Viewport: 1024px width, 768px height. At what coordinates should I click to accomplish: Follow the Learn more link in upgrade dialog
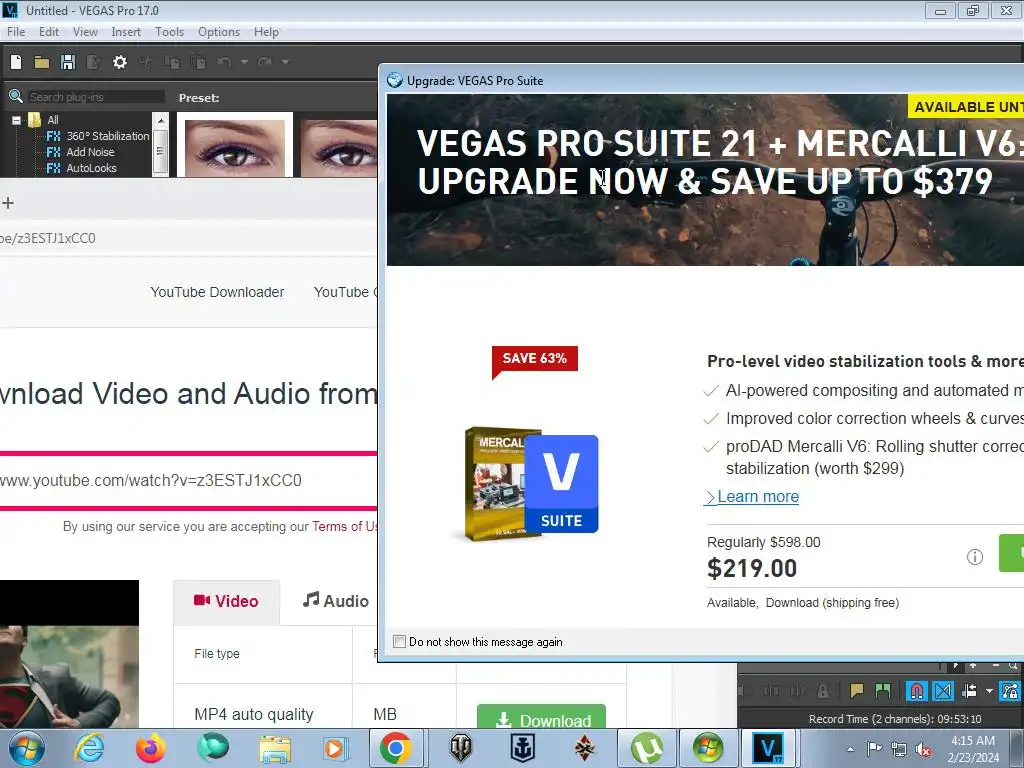pyautogui.click(x=758, y=497)
